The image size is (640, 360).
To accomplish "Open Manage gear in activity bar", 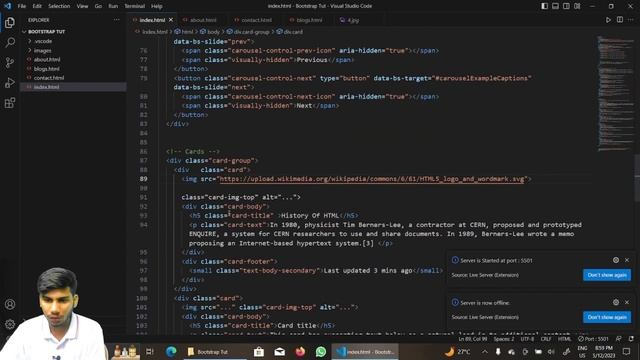I will (10, 324).
